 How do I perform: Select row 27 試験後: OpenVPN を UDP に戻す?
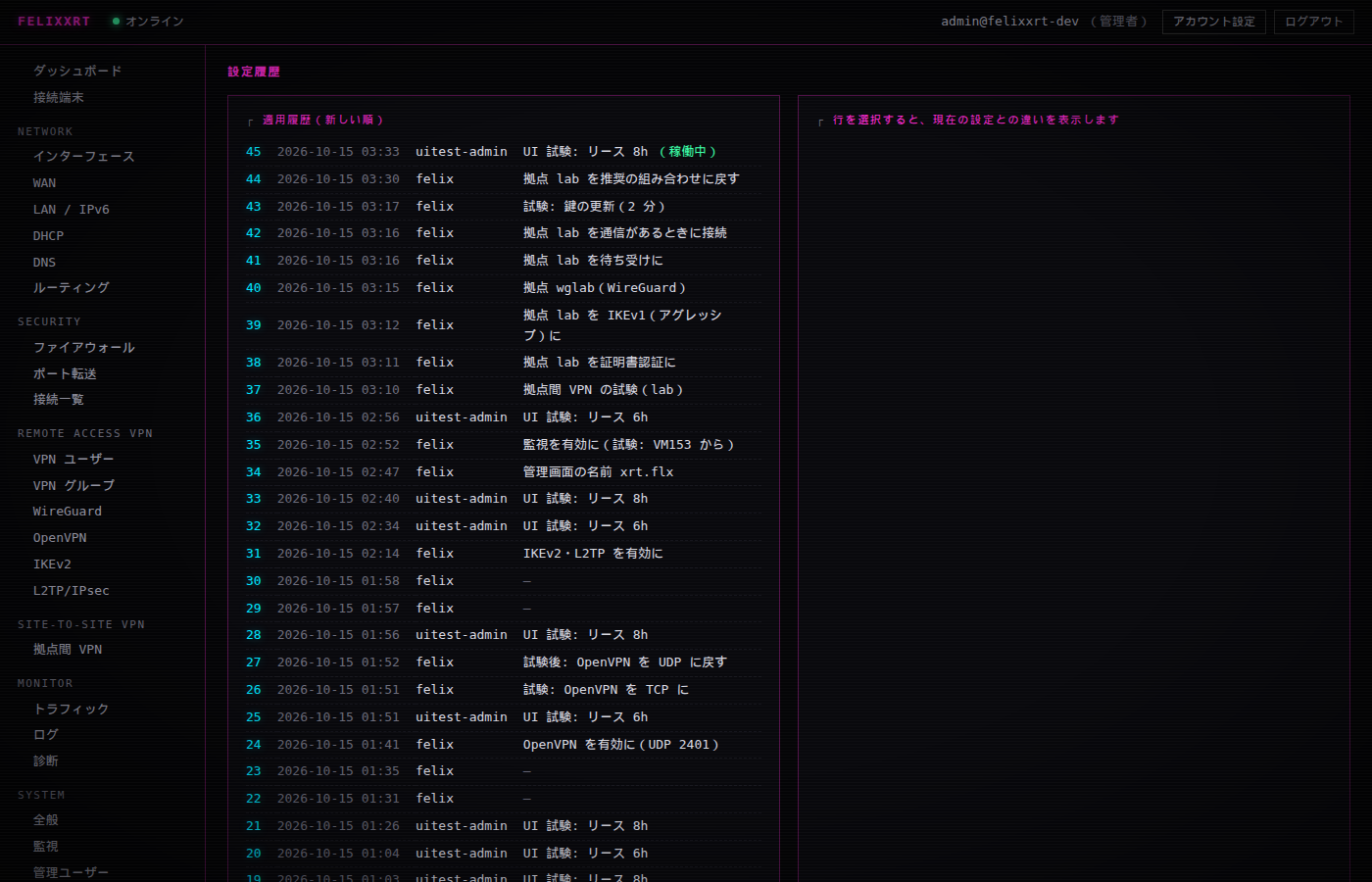(503, 662)
